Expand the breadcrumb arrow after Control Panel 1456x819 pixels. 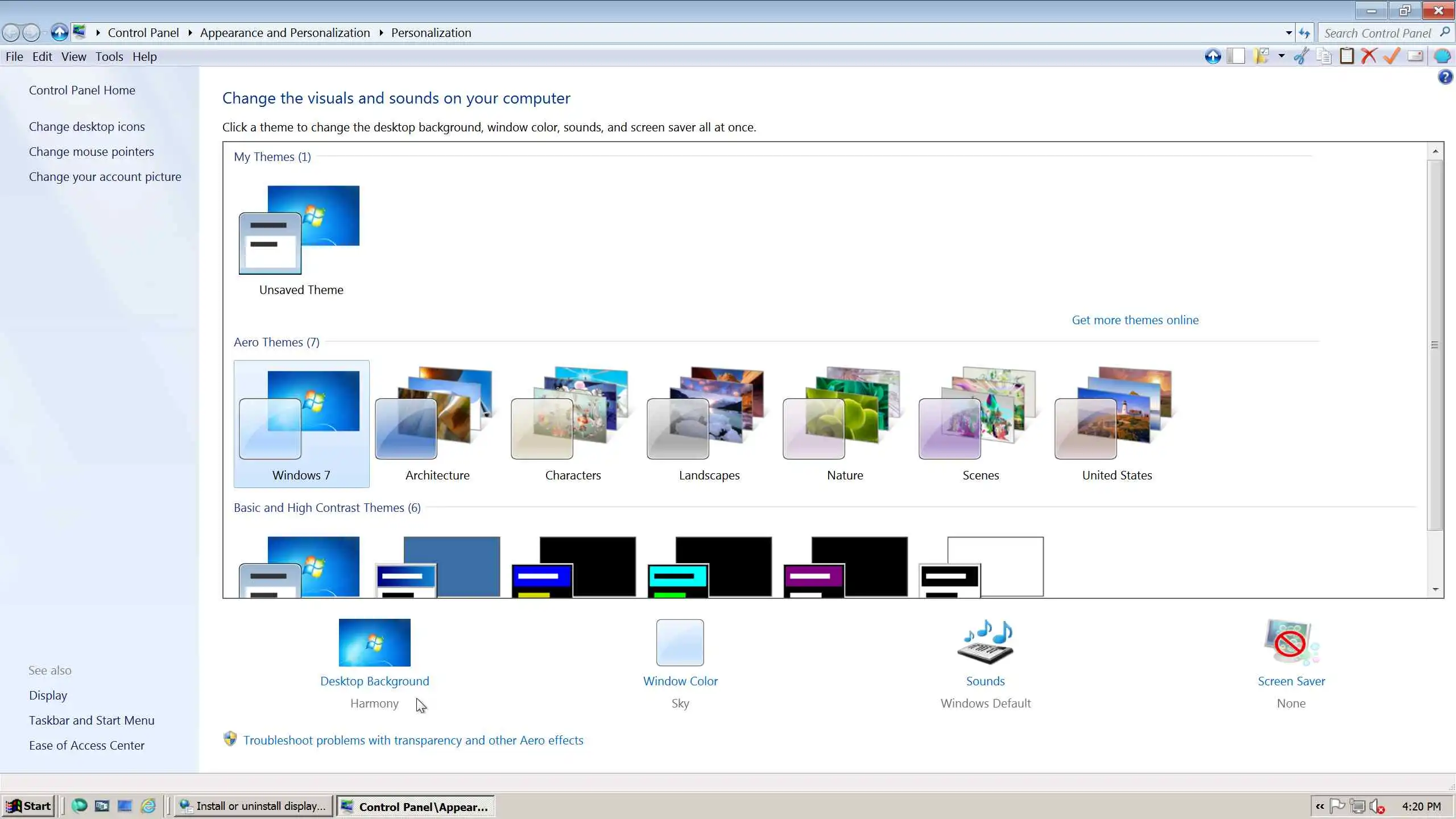(x=190, y=33)
